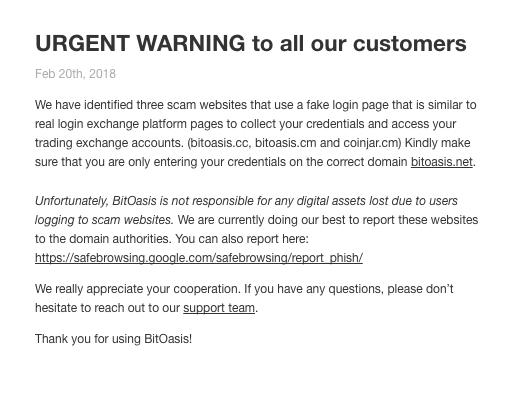
Task: Click the word 'WARNING' in the title
Action: (191, 43)
